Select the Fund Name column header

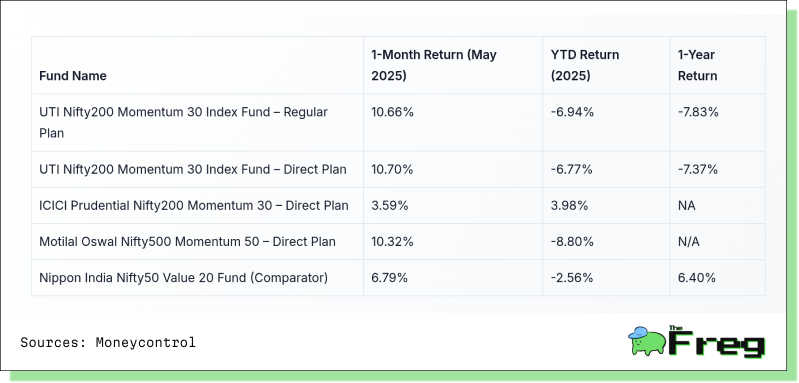[73, 76]
